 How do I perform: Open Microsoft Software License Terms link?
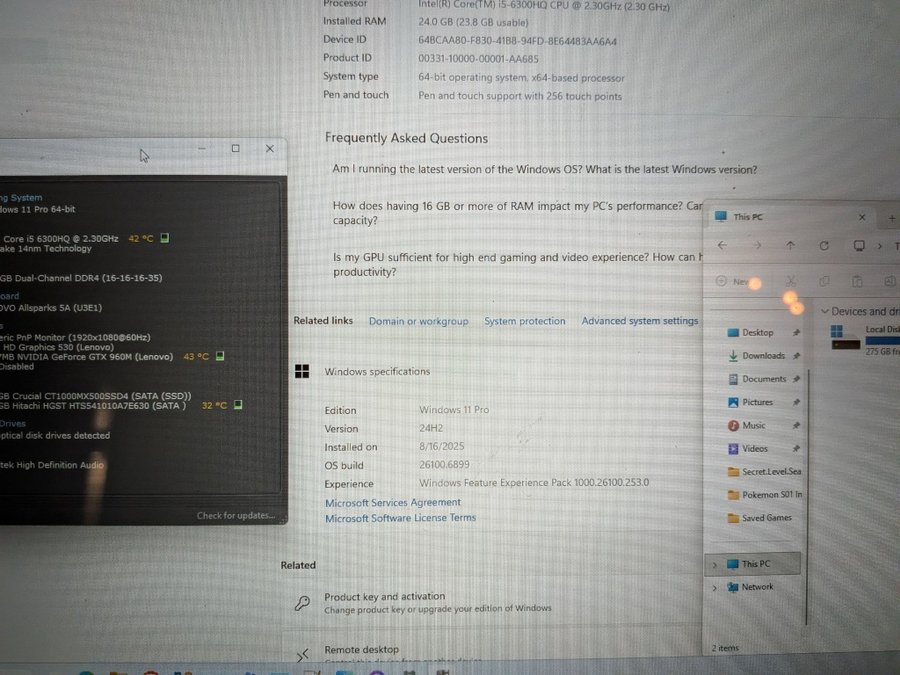point(400,518)
